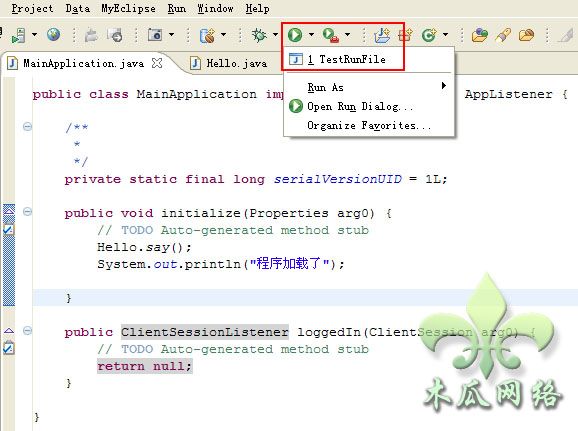The width and height of the screenshot is (578, 431).
Task: Click the override marker at initialize method
Action: tap(9, 211)
